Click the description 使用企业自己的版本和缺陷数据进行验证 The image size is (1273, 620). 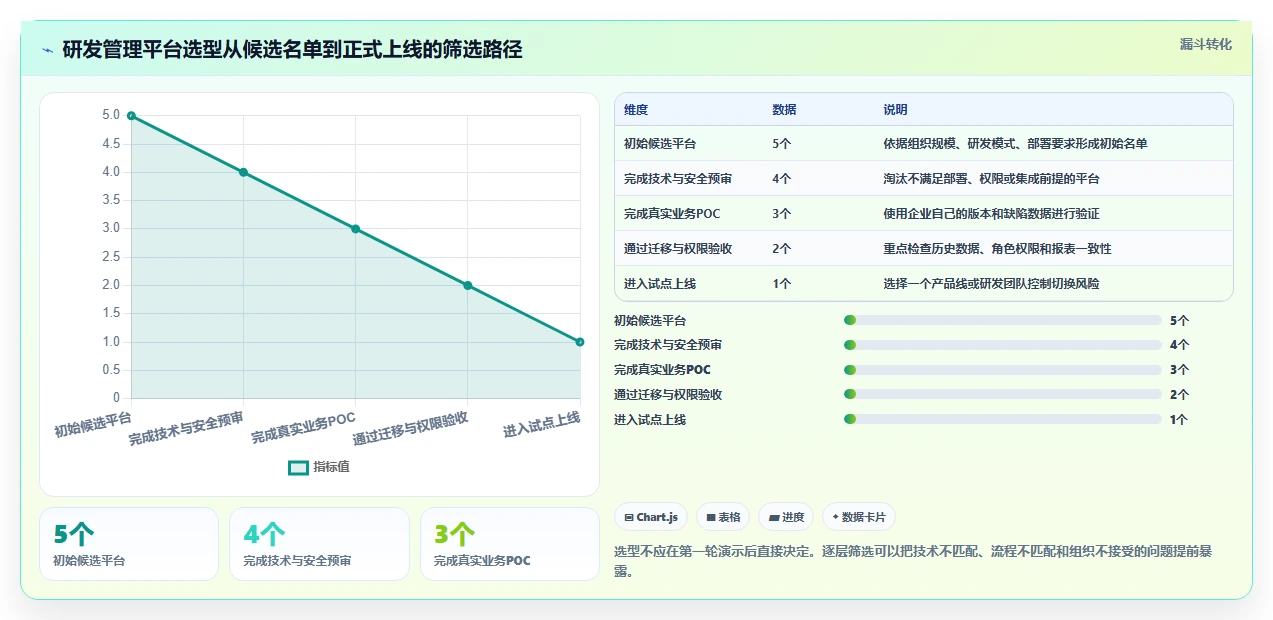click(x=991, y=214)
